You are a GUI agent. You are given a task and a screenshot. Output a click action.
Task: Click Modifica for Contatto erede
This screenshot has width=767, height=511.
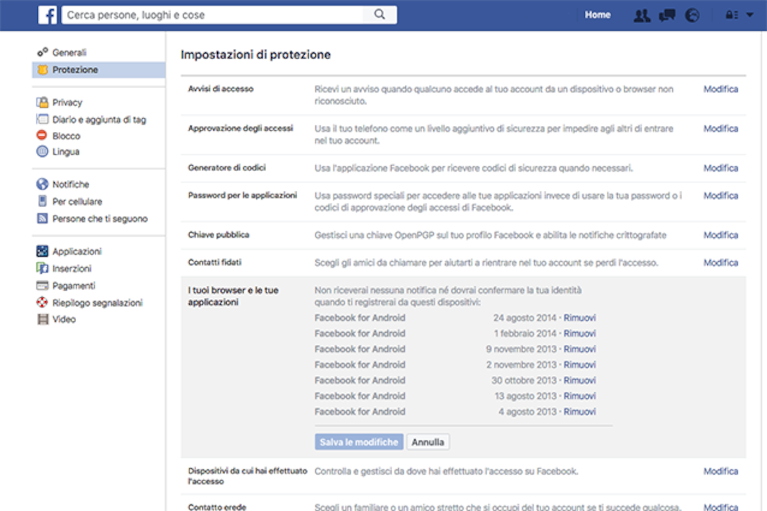pos(721,507)
